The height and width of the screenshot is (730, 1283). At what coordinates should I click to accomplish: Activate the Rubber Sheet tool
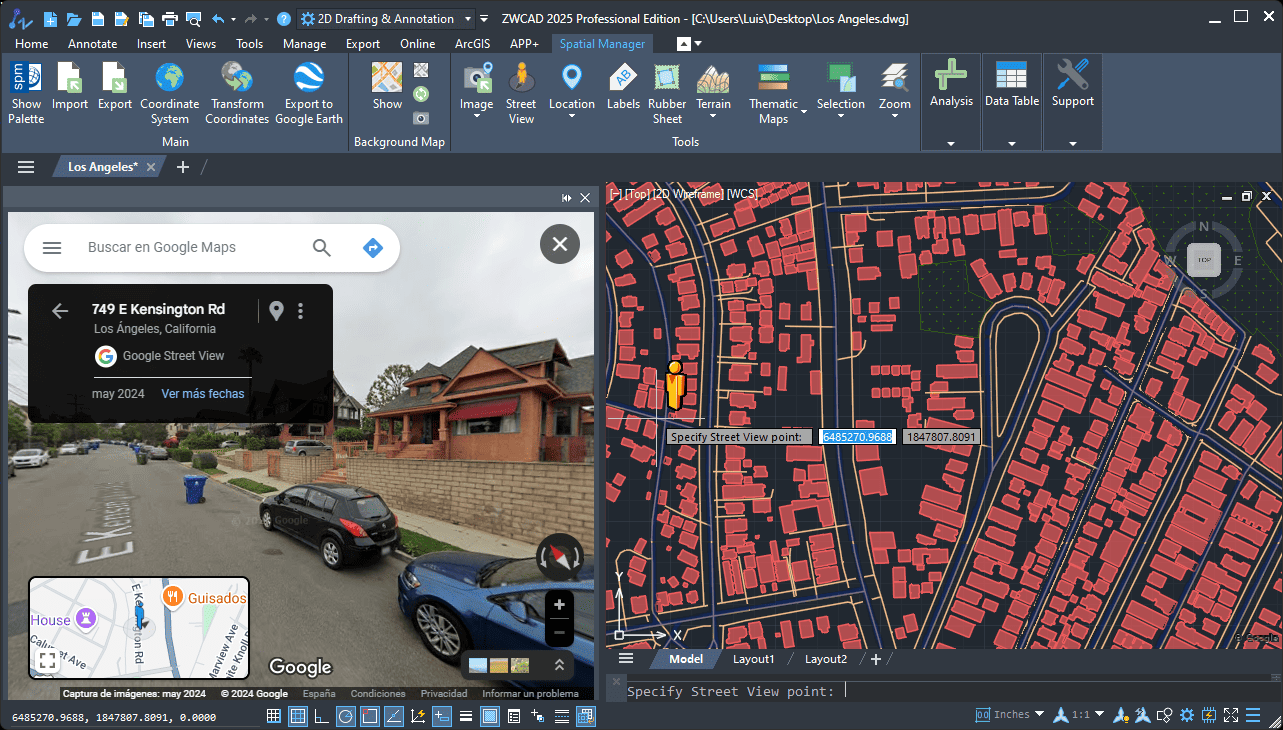pos(667,93)
